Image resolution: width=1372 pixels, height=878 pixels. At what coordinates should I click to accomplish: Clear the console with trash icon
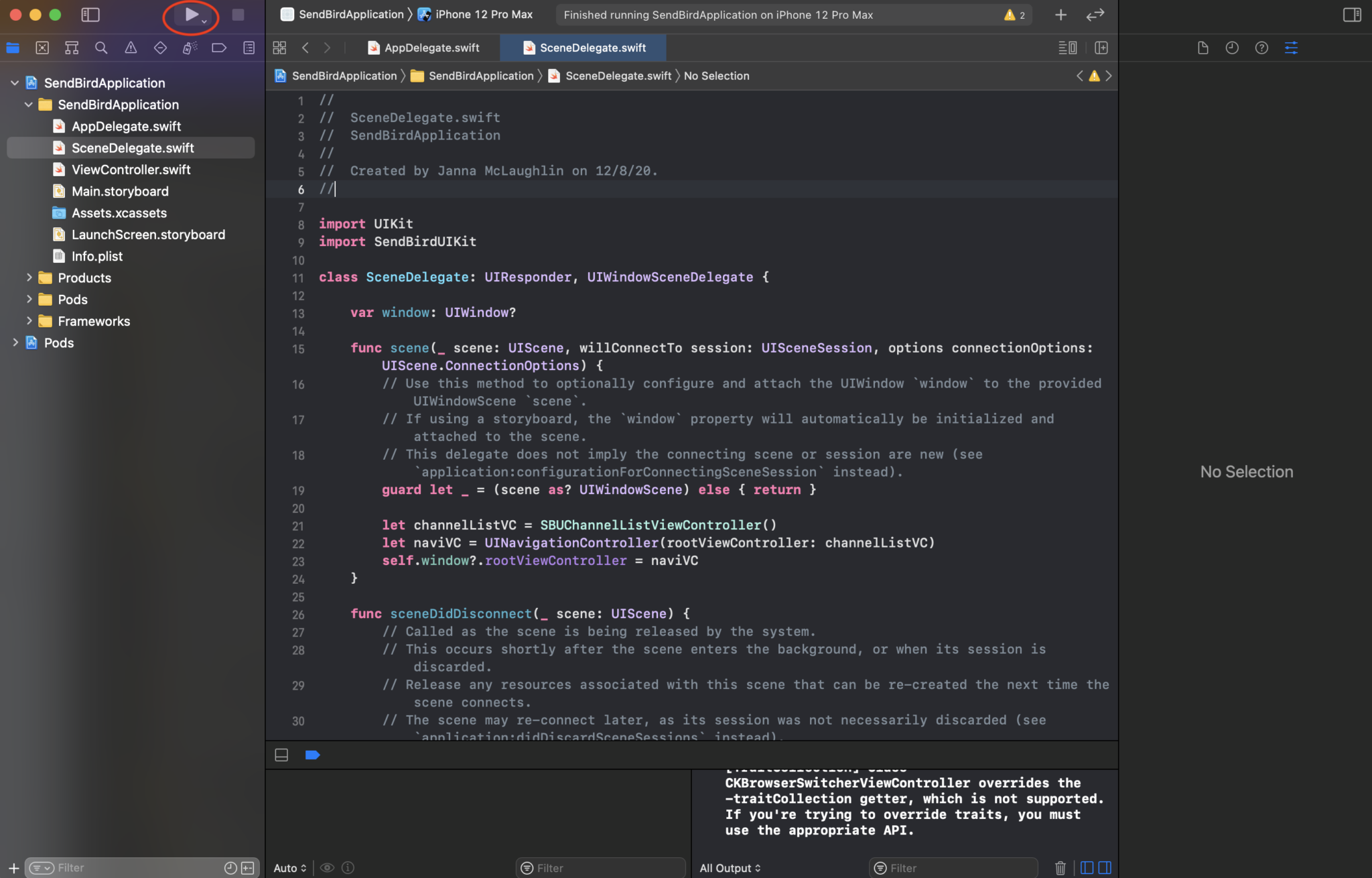pos(1060,868)
